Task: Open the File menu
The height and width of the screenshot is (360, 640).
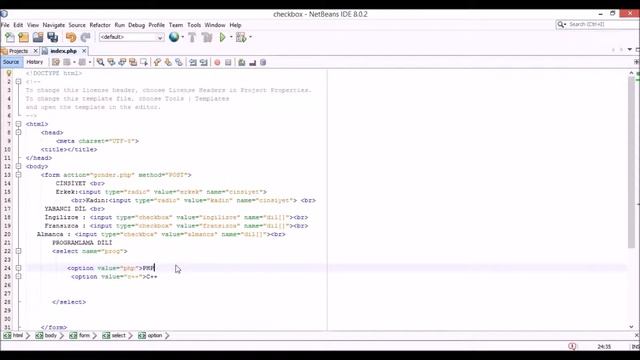Action: (5, 25)
